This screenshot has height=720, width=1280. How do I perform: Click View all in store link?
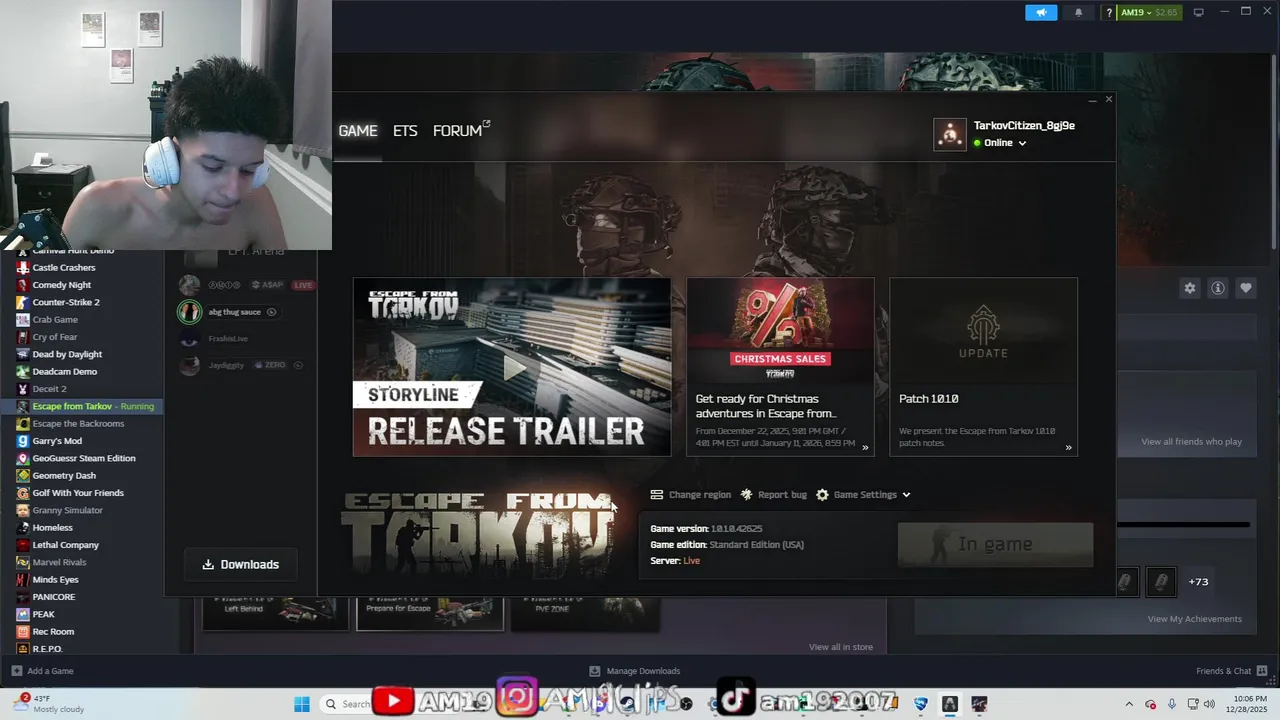841,647
